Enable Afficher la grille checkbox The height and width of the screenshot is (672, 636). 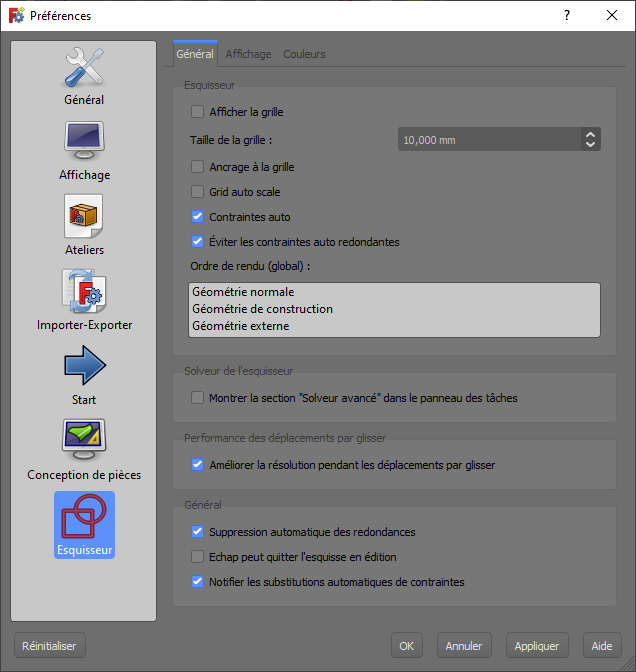[197, 112]
